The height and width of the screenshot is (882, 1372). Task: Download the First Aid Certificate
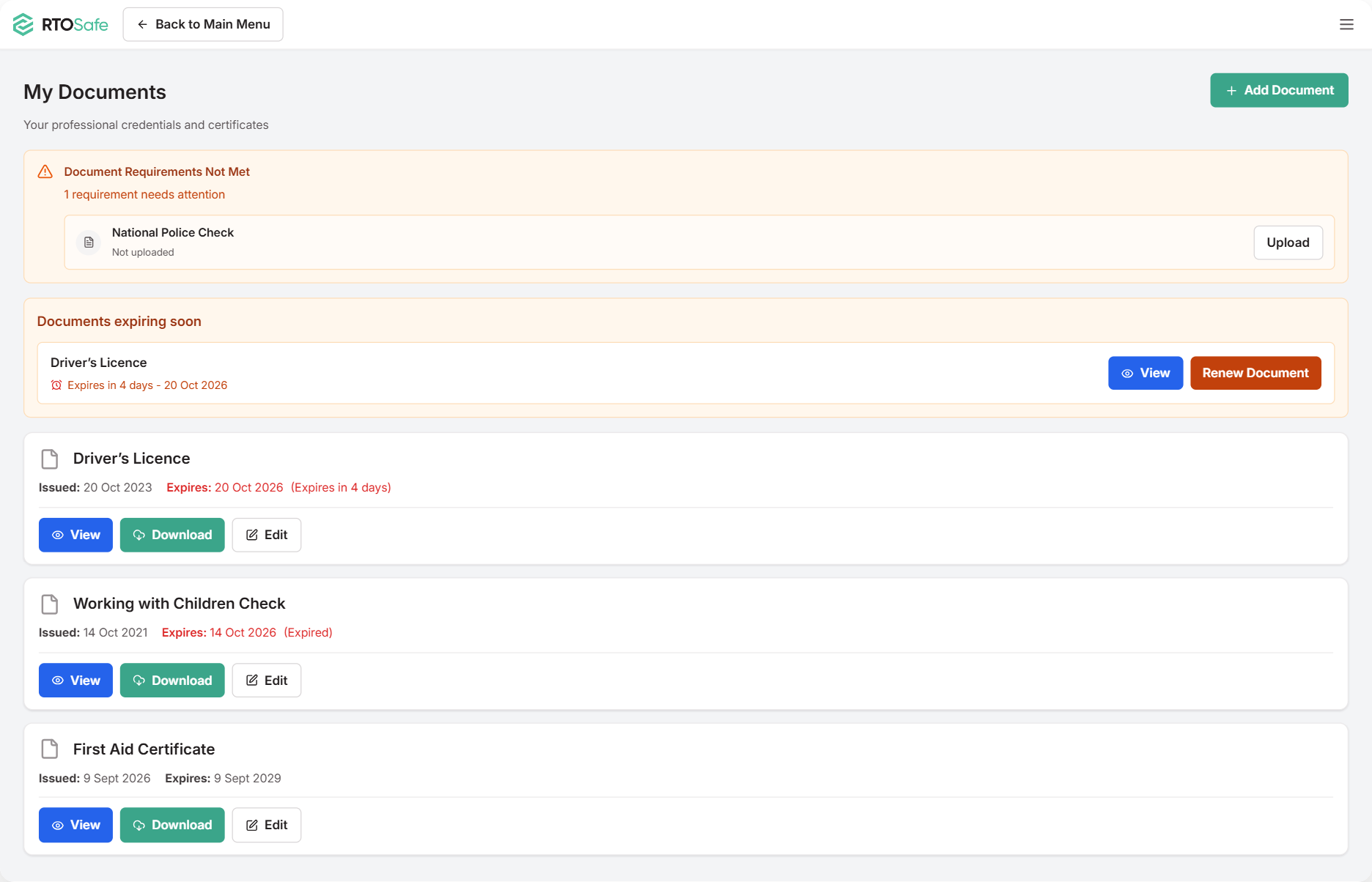(x=172, y=825)
